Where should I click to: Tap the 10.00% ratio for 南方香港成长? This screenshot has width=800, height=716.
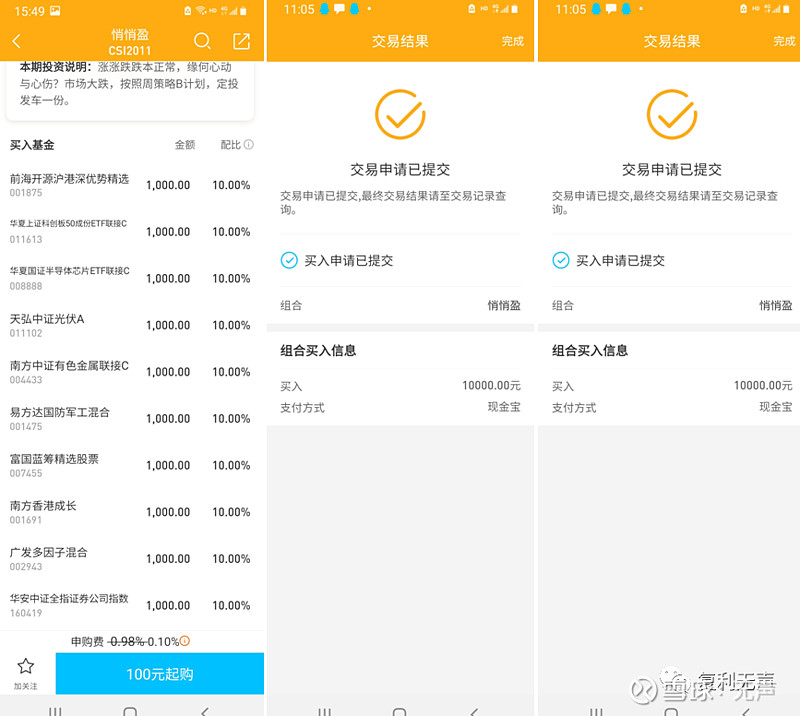(x=231, y=512)
